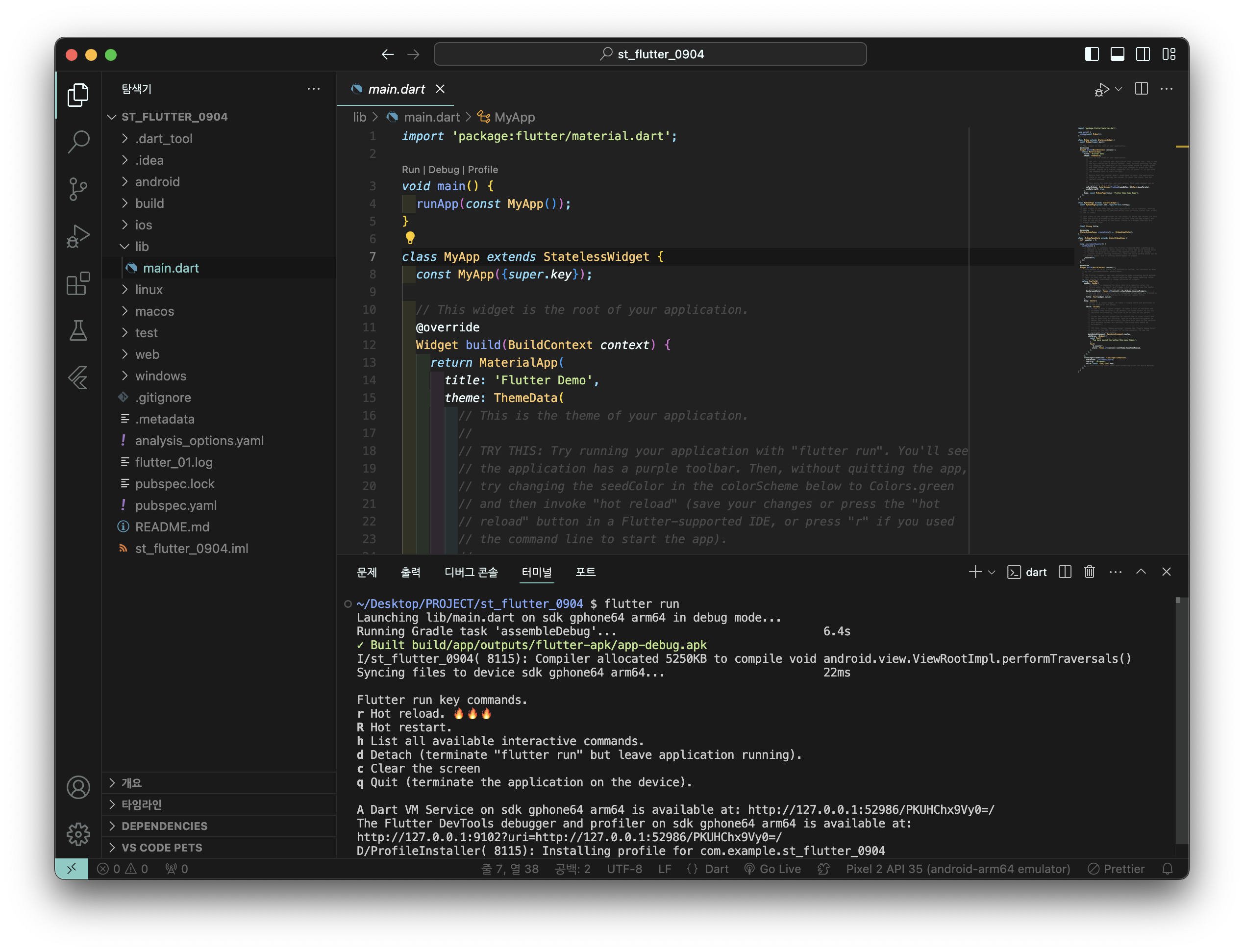
Task: Collapse the lib folder
Action: (142, 247)
